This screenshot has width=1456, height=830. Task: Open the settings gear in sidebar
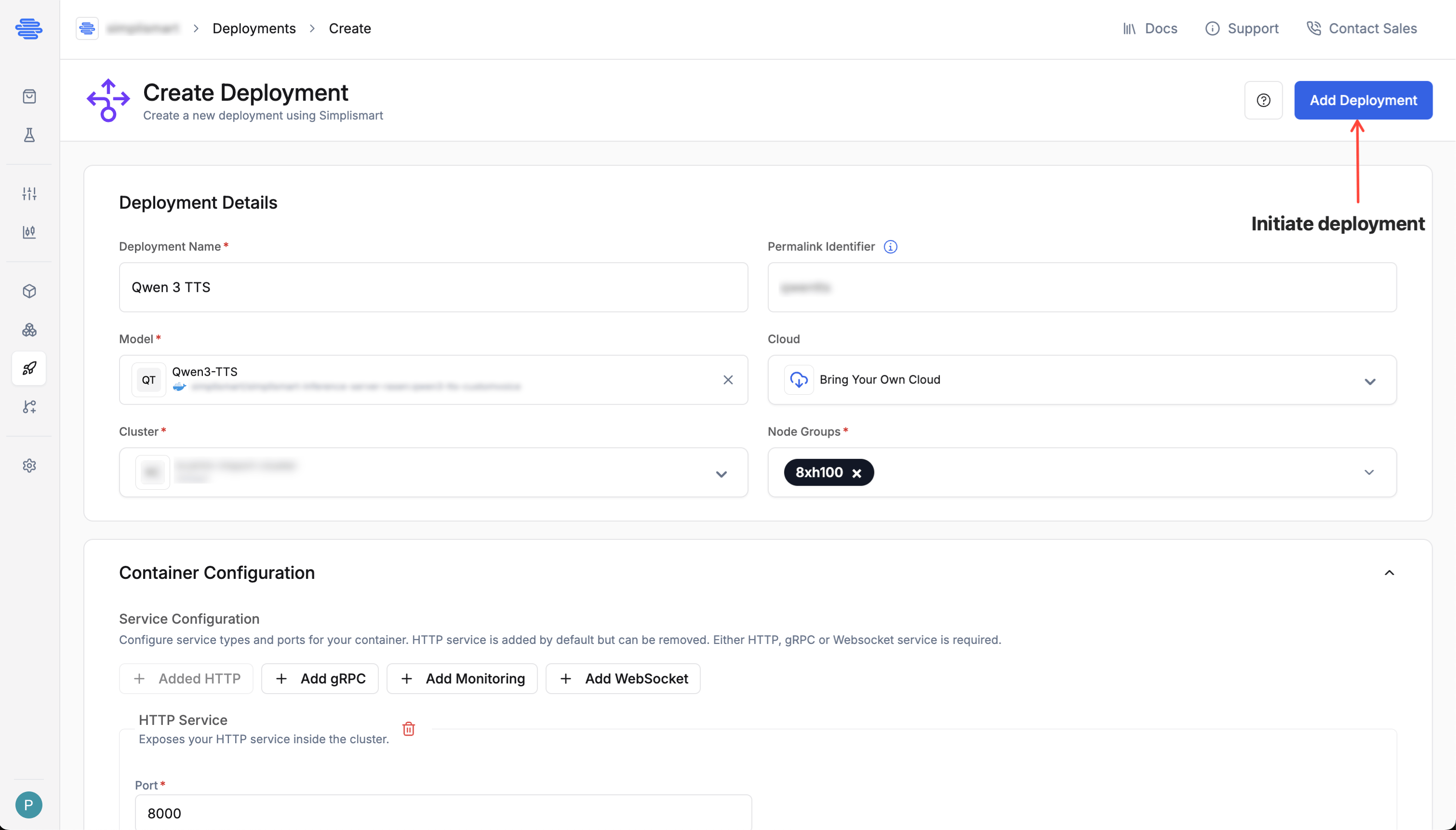[x=29, y=466]
